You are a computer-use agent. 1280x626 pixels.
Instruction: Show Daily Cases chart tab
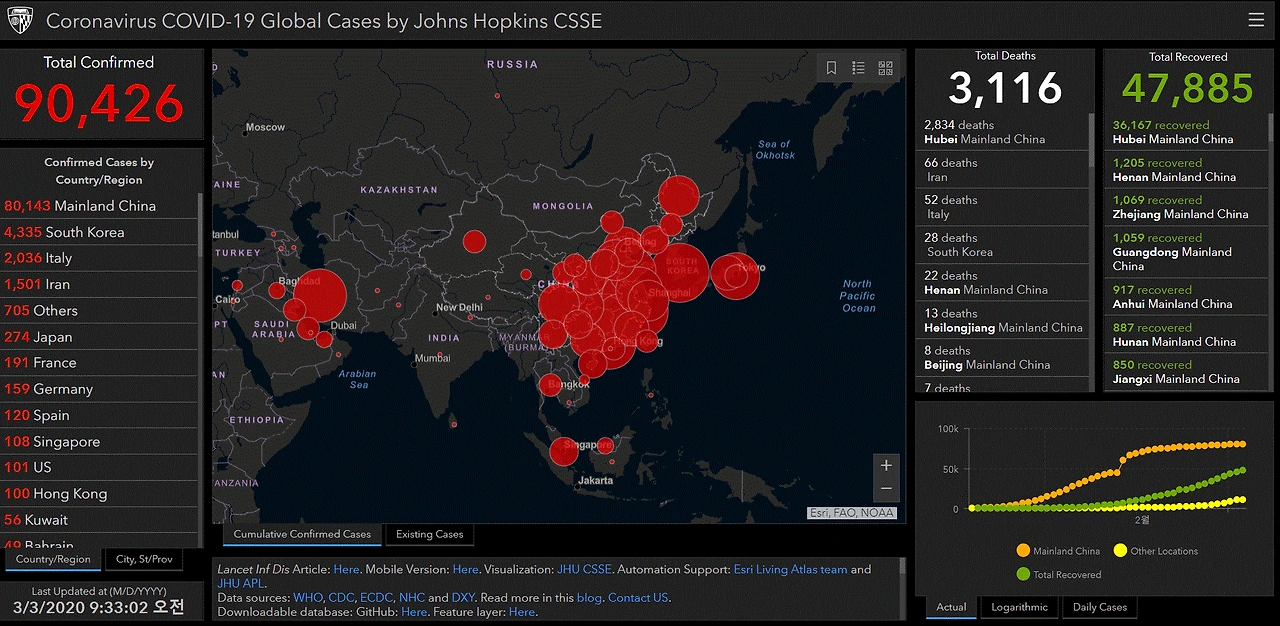click(x=1100, y=607)
